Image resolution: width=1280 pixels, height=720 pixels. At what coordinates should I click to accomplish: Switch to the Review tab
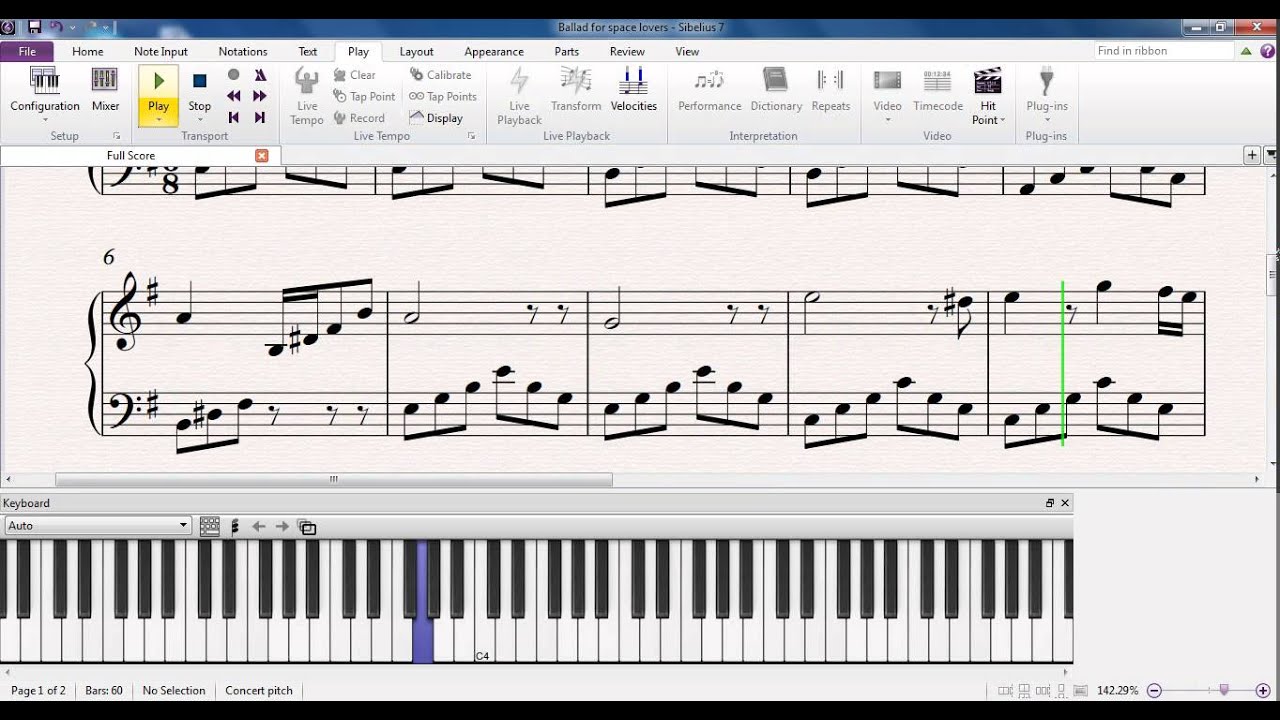(627, 51)
